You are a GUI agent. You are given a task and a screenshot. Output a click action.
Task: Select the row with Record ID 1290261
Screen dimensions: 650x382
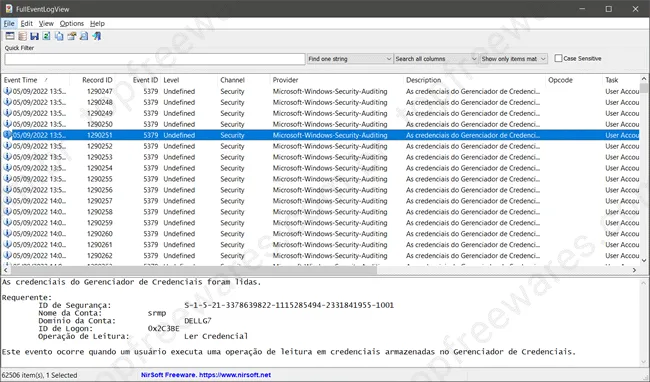point(321,245)
